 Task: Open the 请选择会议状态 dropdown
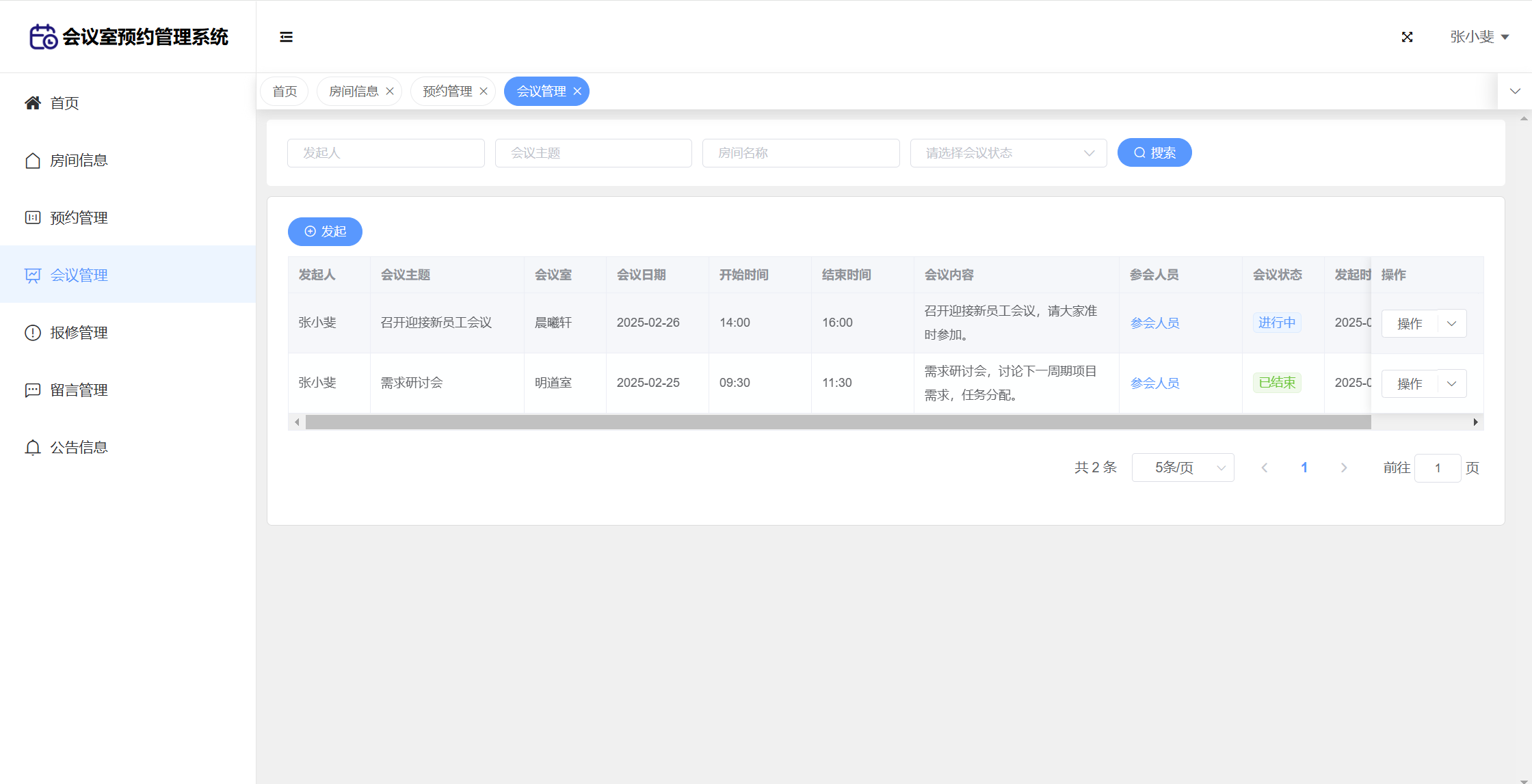click(1008, 153)
